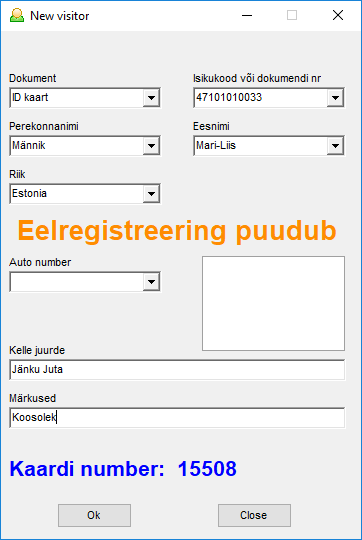Focus the empty Auto number field
362x540 pixels.
76,282
